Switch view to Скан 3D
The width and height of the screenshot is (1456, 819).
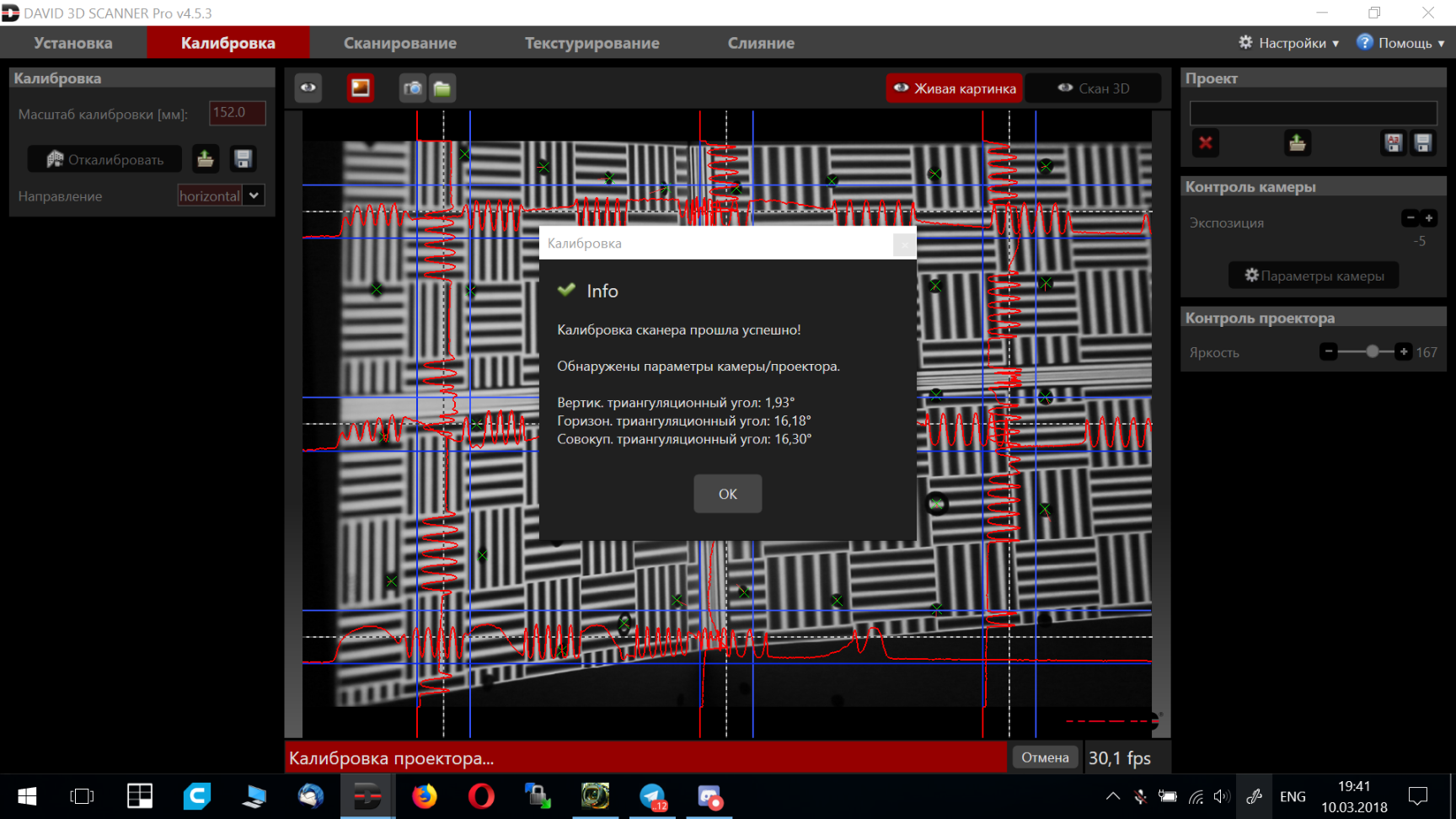click(x=1094, y=88)
